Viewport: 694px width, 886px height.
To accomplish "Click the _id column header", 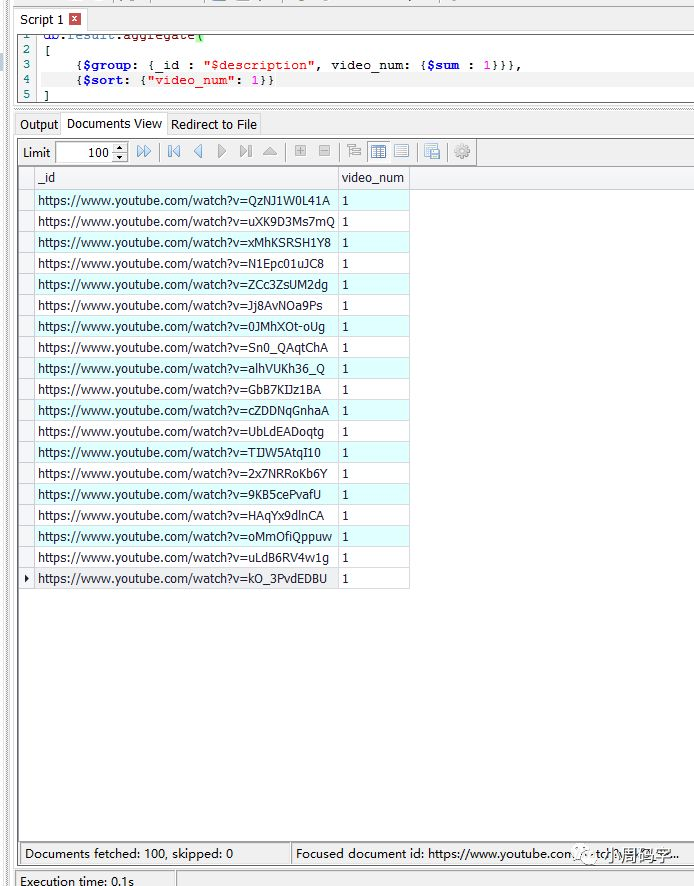I will click(x=186, y=178).
